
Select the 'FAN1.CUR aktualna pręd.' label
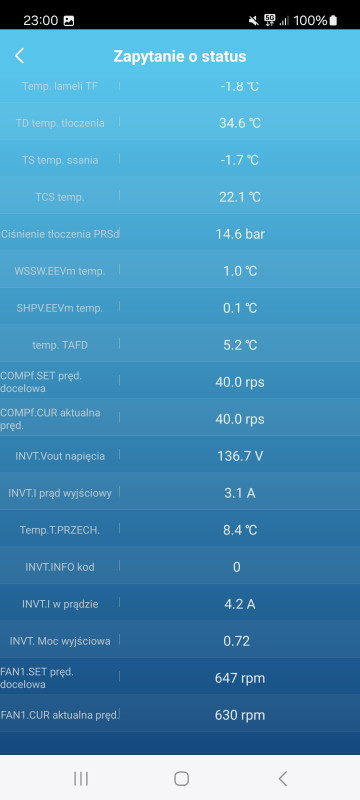(x=60, y=715)
